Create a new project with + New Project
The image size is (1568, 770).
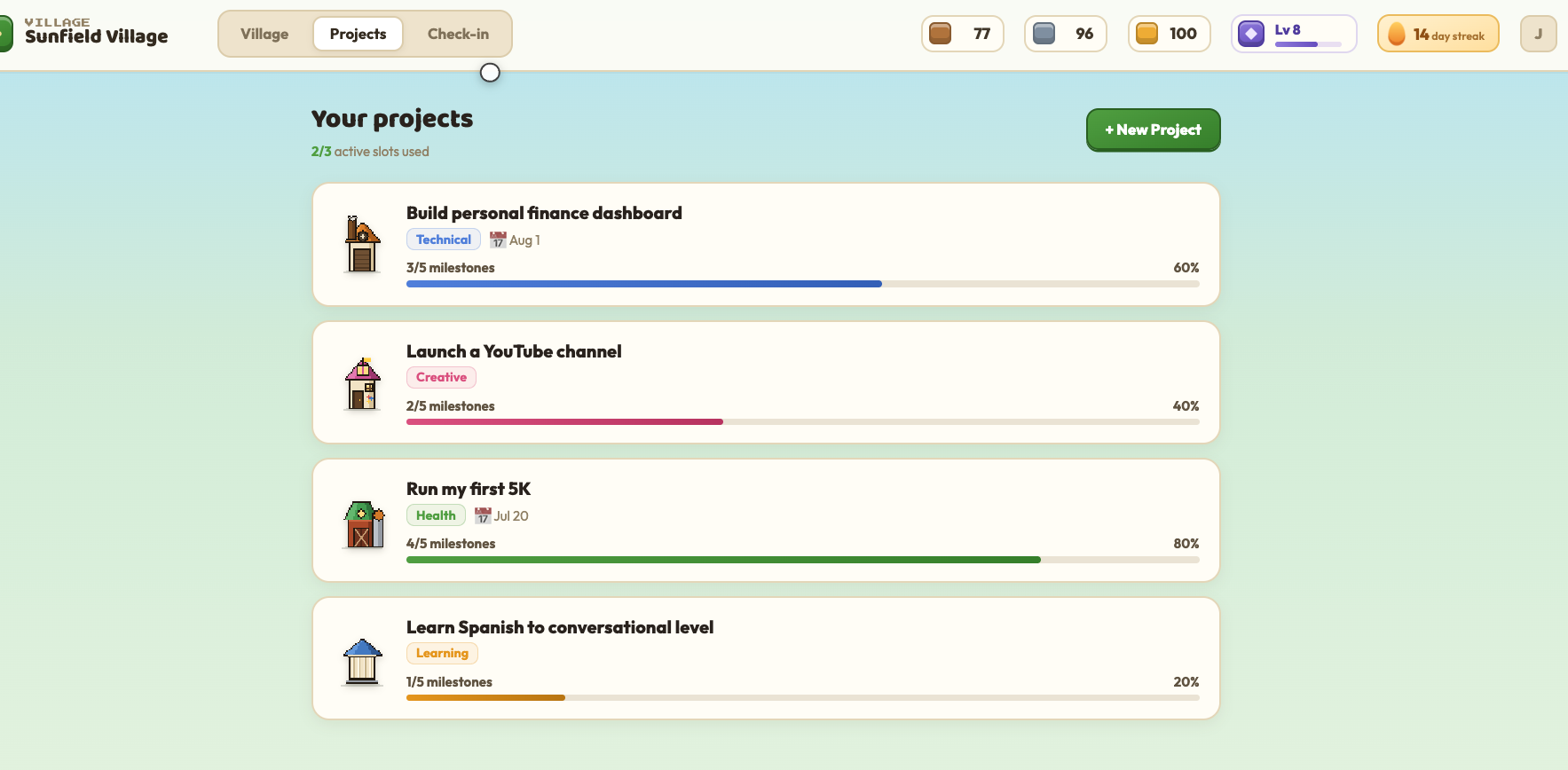click(1153, 130)
